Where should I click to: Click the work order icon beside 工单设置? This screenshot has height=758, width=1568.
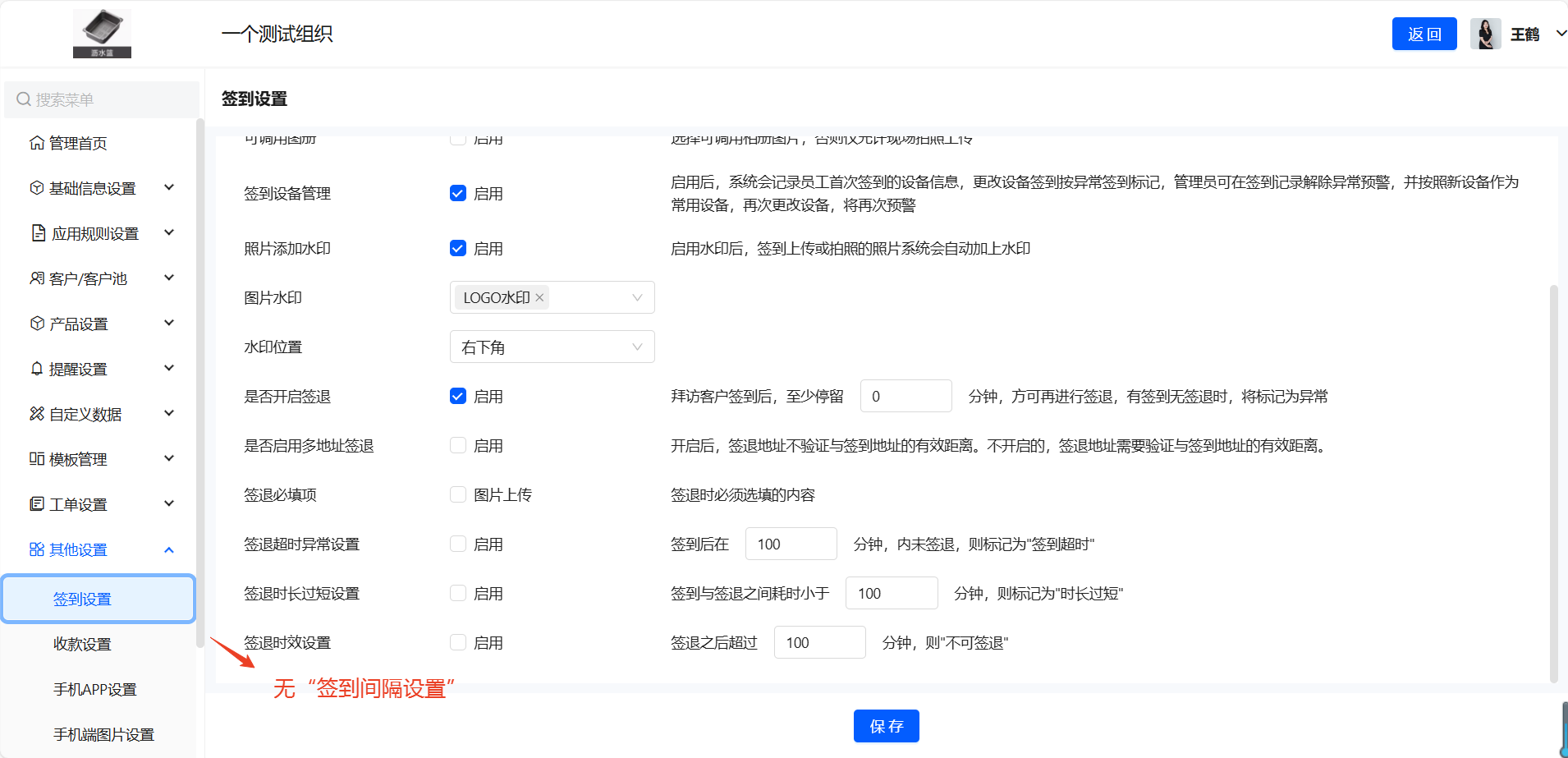point(36,504)
